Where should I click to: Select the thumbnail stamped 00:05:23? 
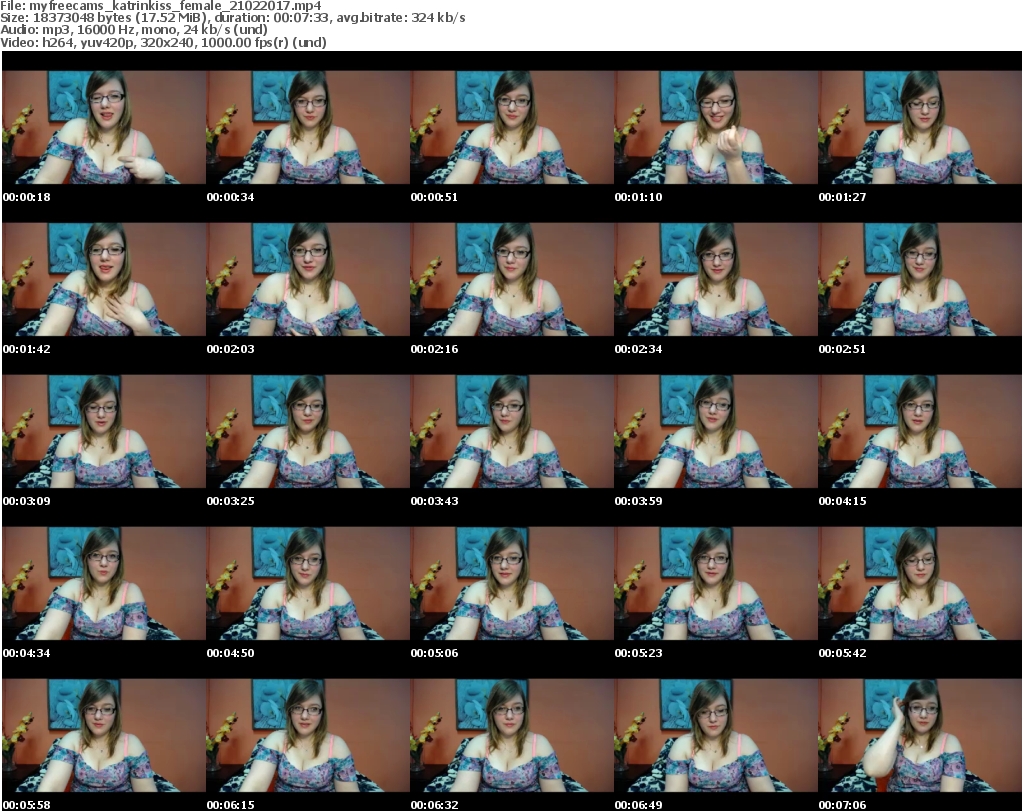(716, 584)
